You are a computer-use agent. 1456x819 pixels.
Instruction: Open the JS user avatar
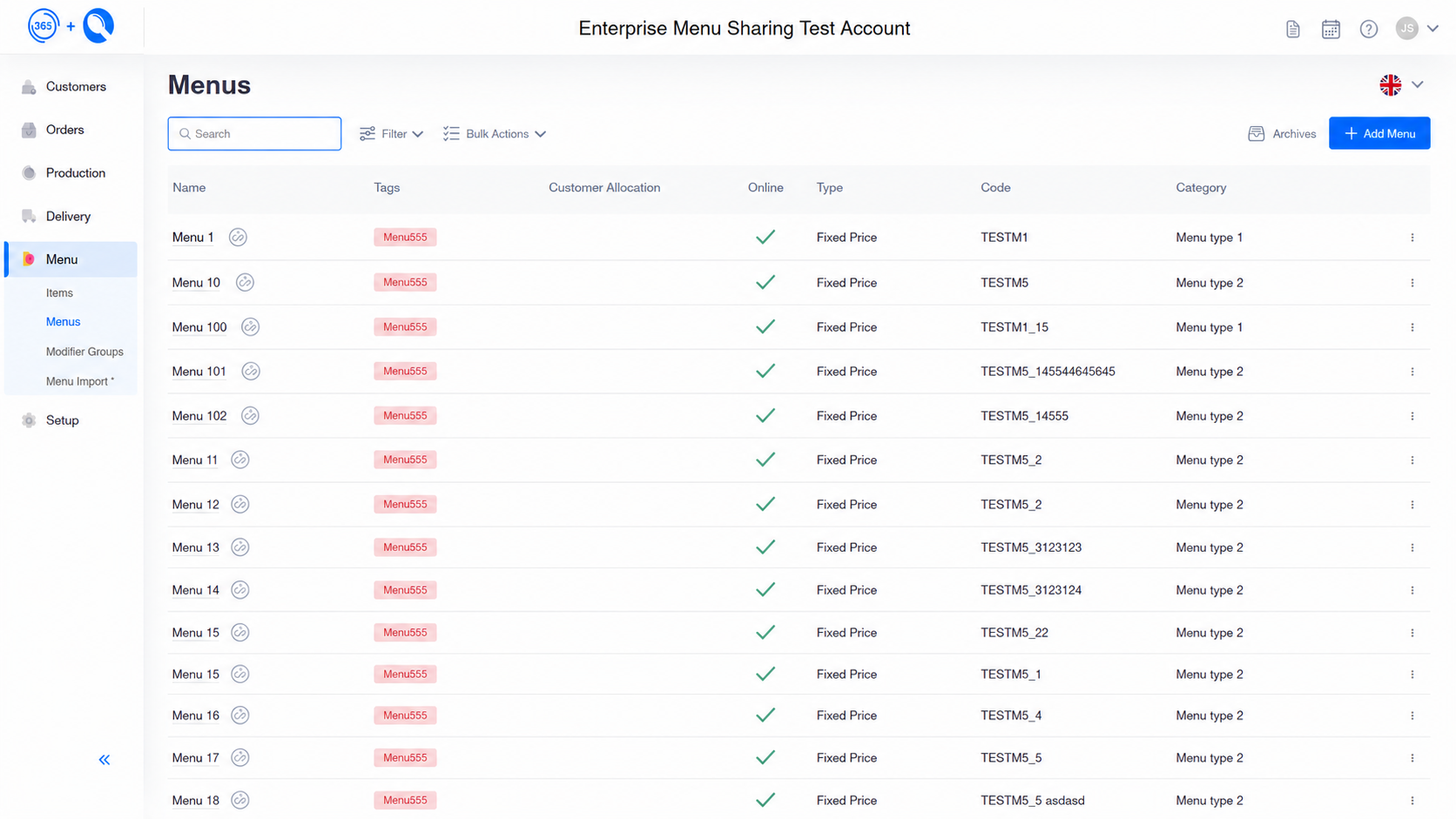pyautogui.click(x=1407, y=29)
